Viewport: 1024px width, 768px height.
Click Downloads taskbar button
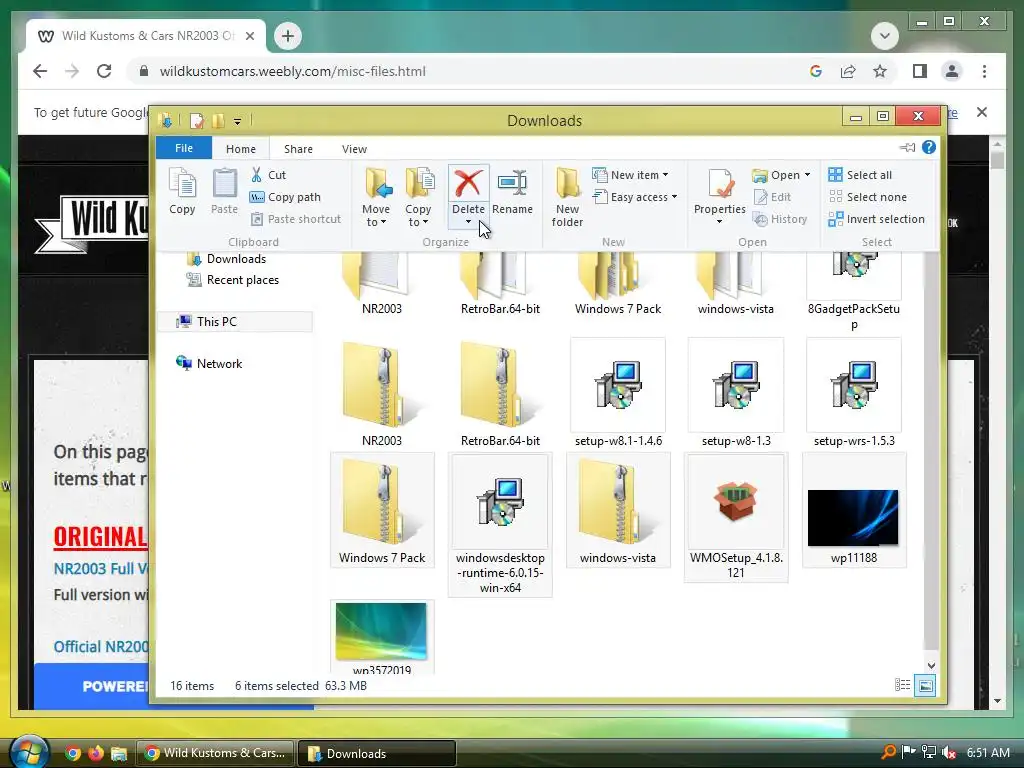(x=377, y=754)
